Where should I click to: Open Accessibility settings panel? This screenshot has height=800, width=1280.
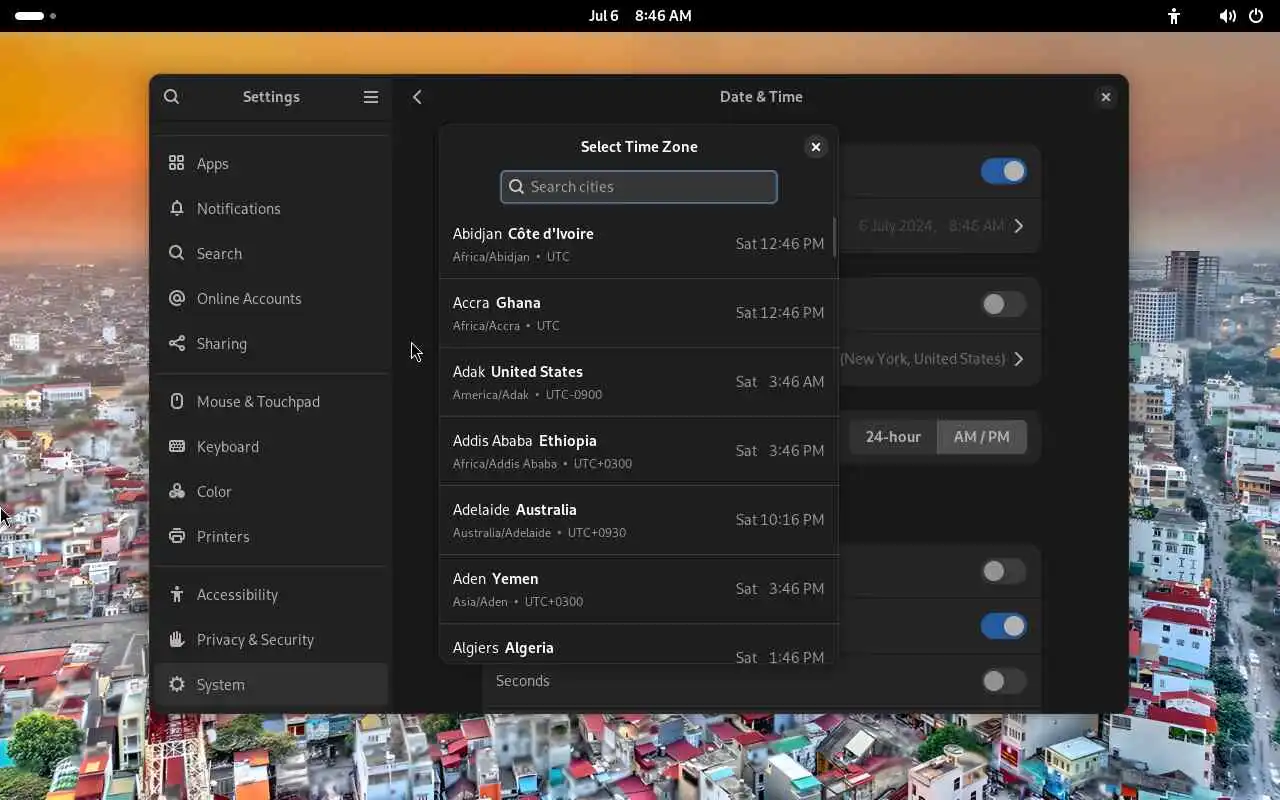271,594
